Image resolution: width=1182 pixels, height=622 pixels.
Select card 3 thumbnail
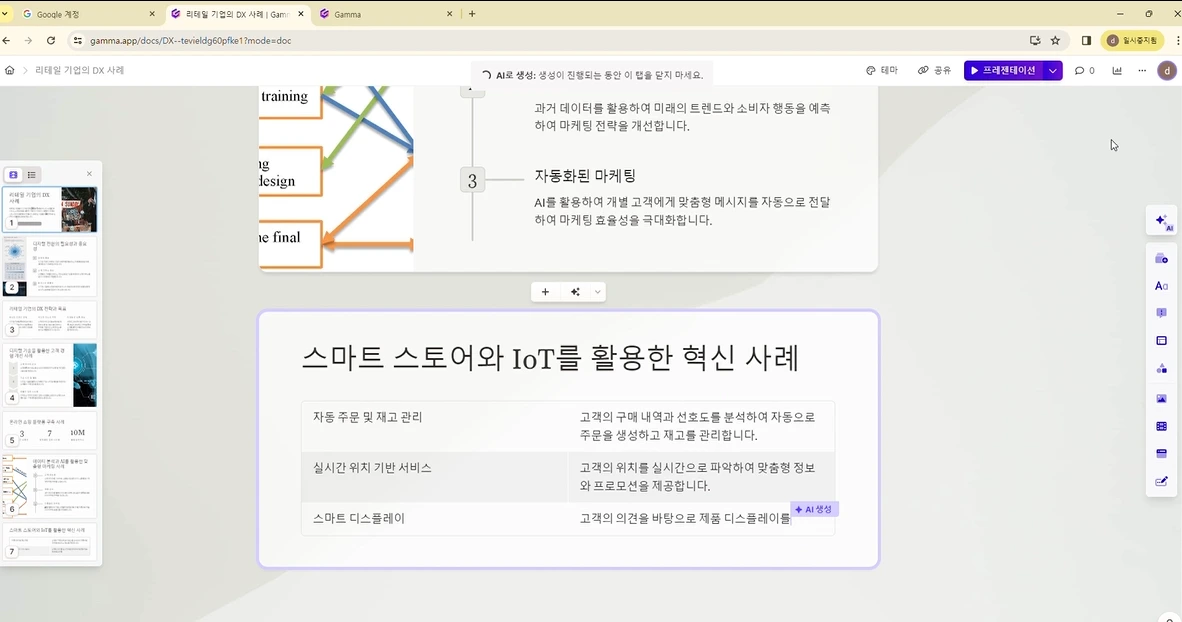point(50,319)
